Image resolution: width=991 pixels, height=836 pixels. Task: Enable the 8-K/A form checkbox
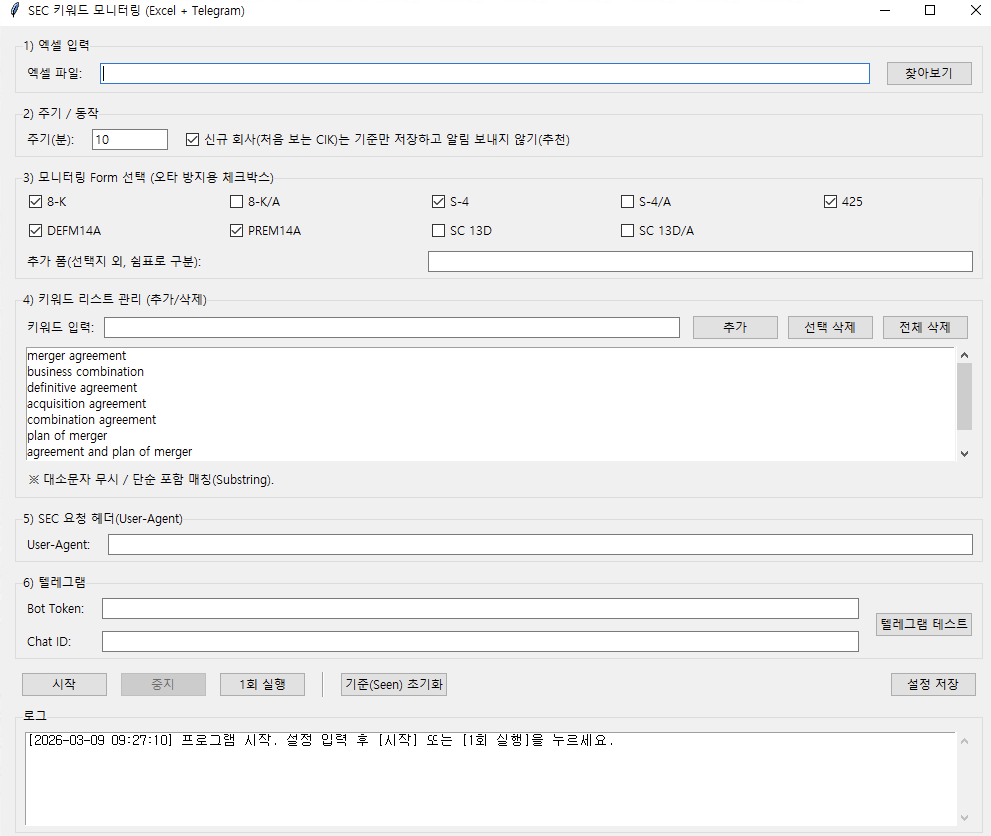coord(237,201)
